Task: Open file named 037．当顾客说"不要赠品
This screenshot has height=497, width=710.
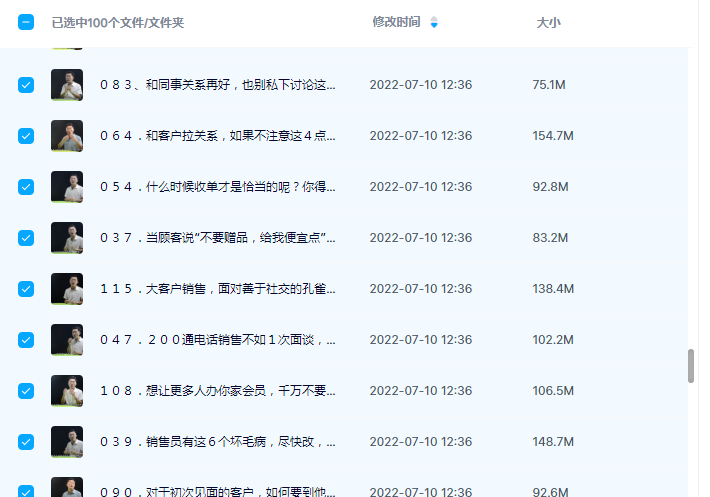Action: [217, 238]
